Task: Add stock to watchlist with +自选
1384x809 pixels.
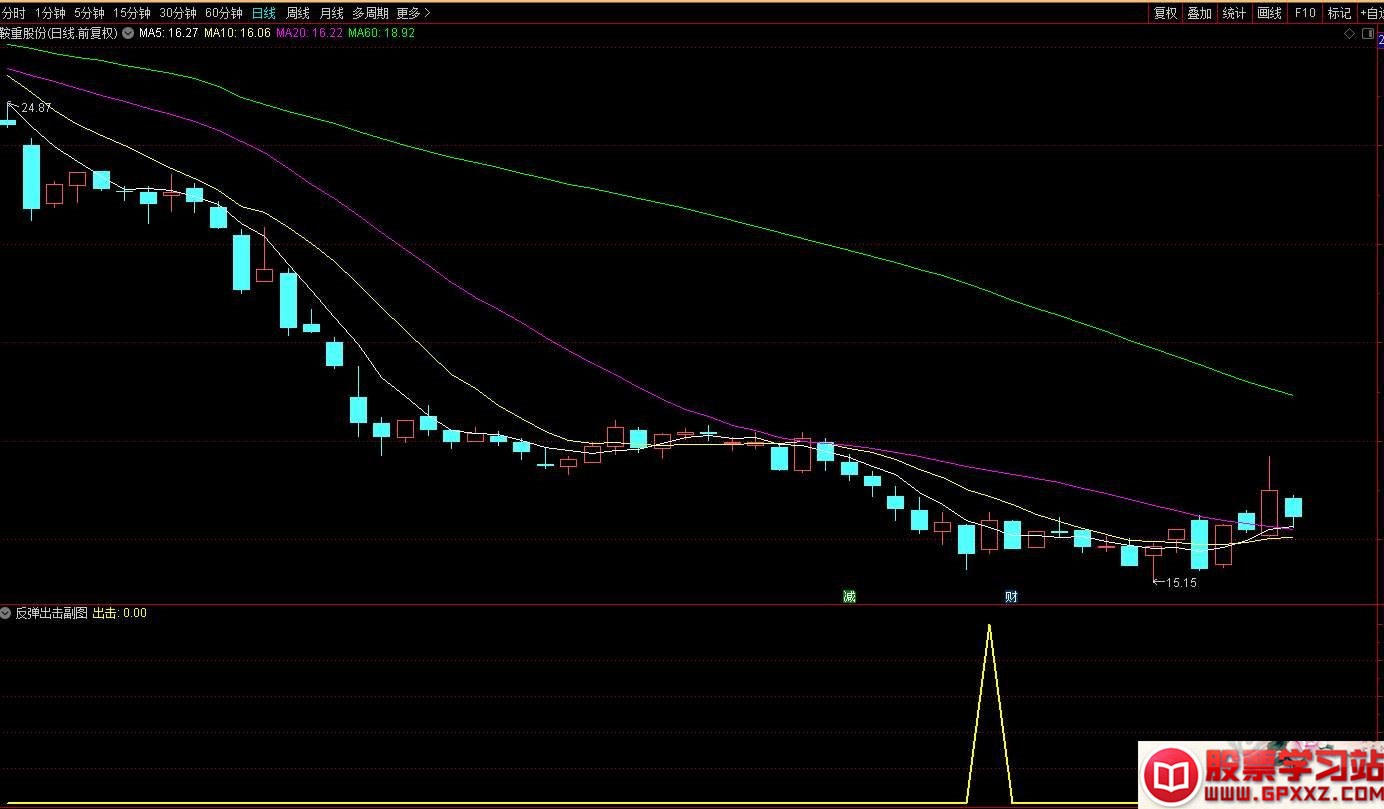Action: point(1371,13)
